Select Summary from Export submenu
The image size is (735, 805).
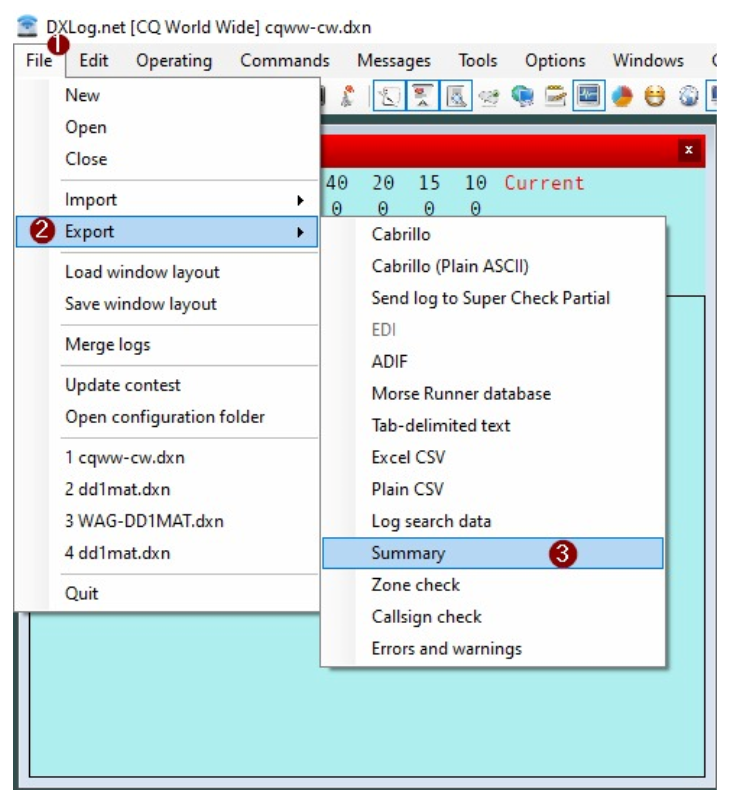click(x=408, y=553)
